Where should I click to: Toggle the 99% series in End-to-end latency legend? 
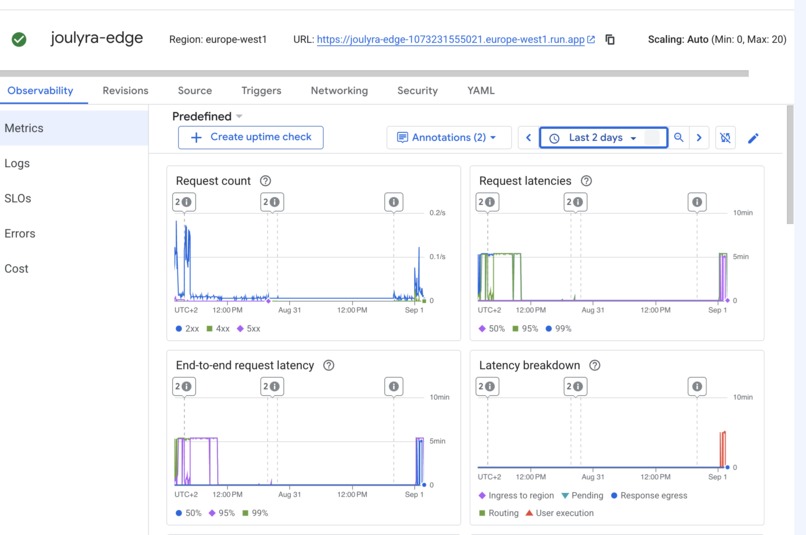[255, 513]
